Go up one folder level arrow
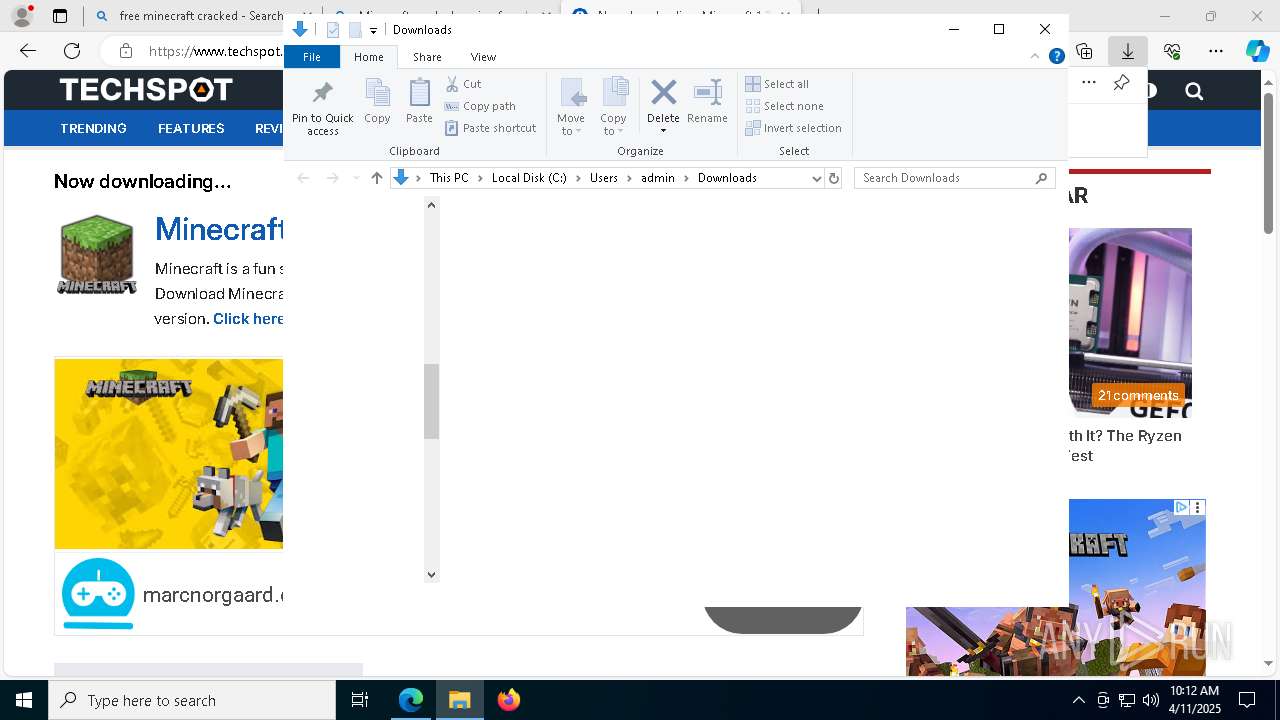Image resolution: width=1280 pixels, height=720 pixels. pos(376,178)
